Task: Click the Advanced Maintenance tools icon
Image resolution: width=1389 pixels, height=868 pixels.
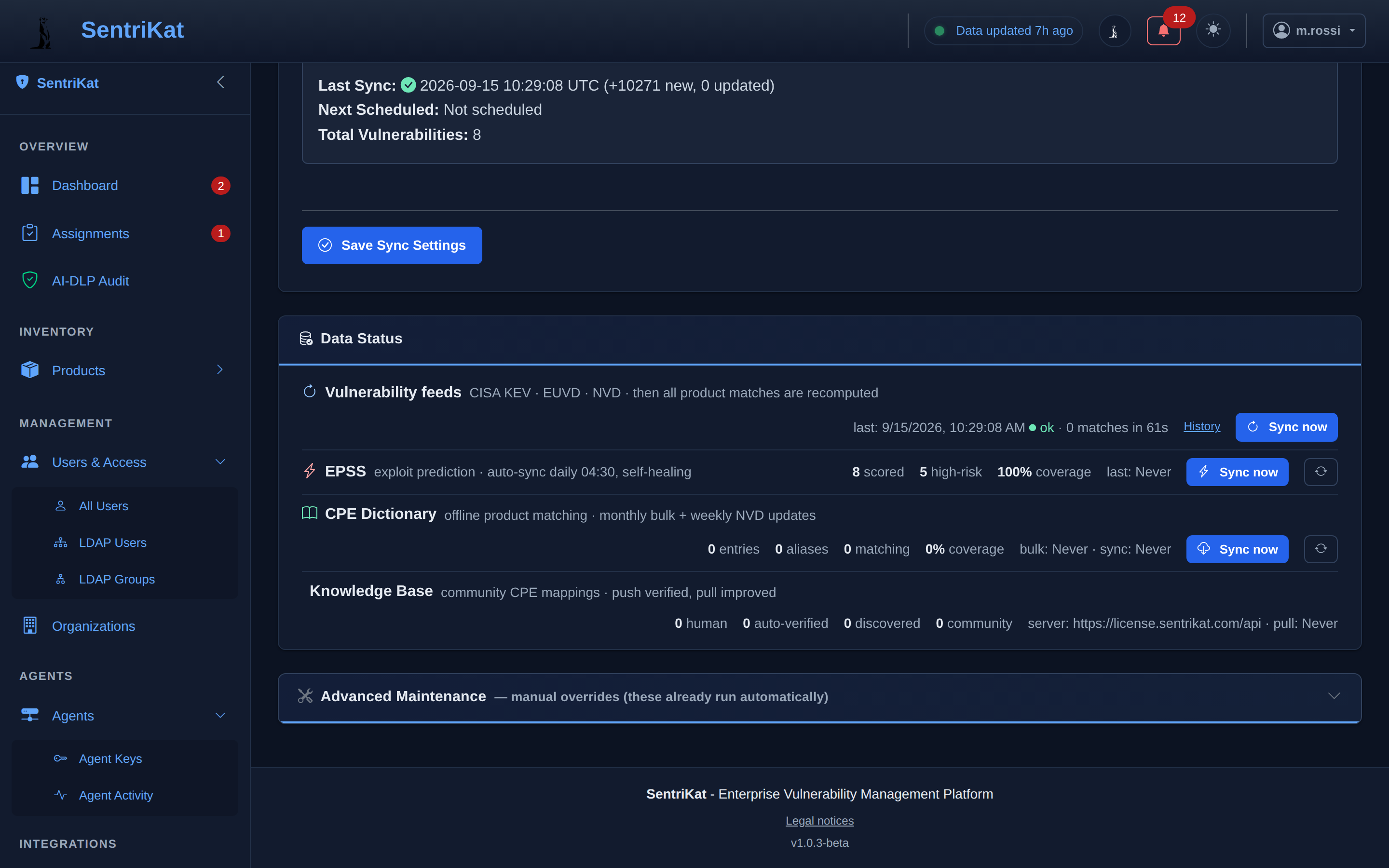Action: click(305, 696)
